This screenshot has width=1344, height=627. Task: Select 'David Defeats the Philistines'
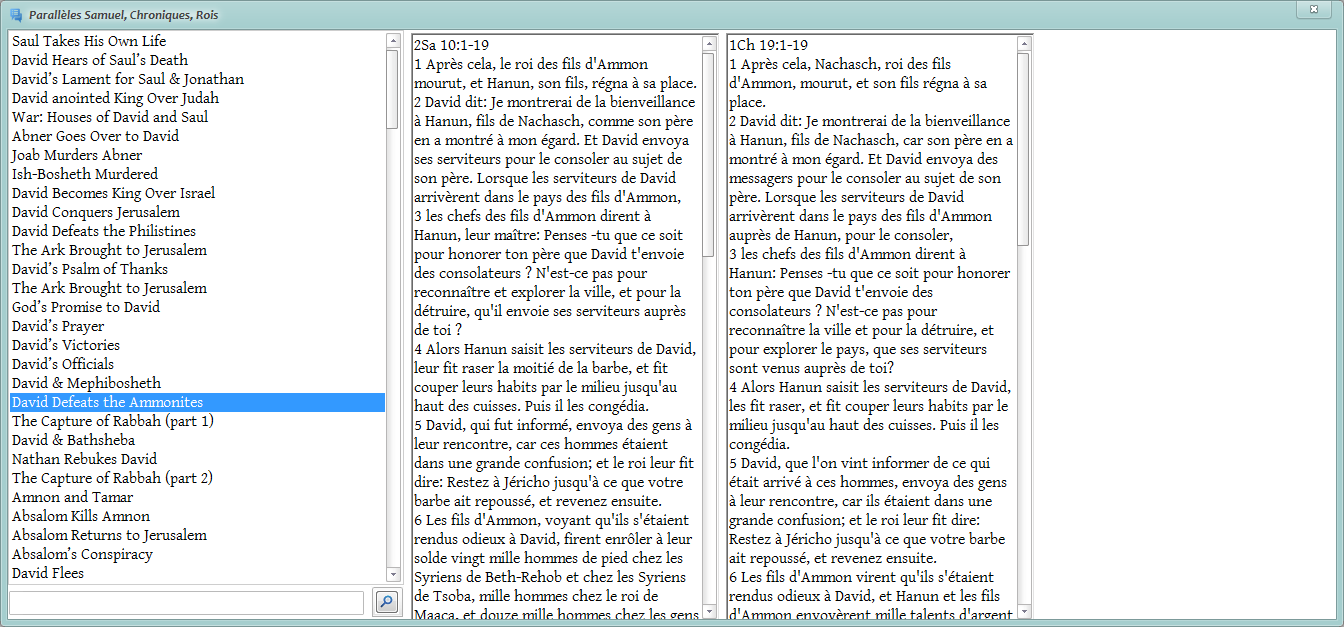[x=197, y=231]
